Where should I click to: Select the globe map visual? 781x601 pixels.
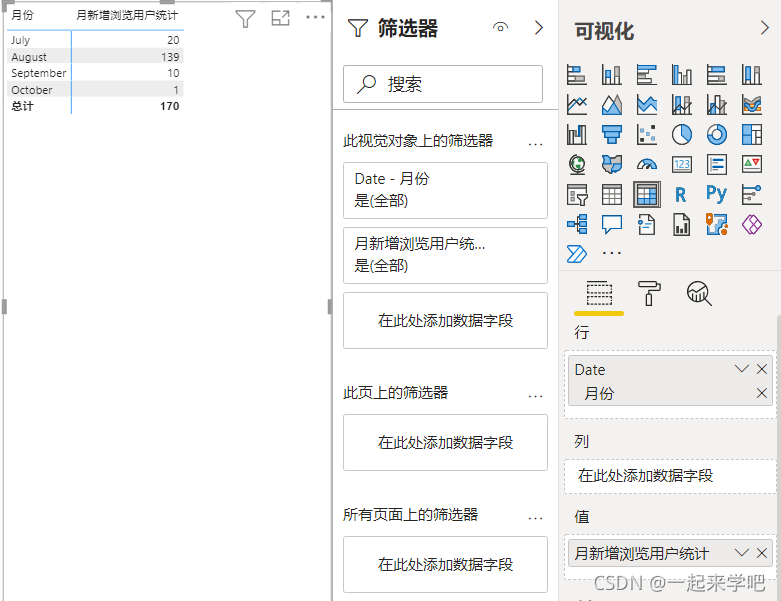click(x=577, y=164)
